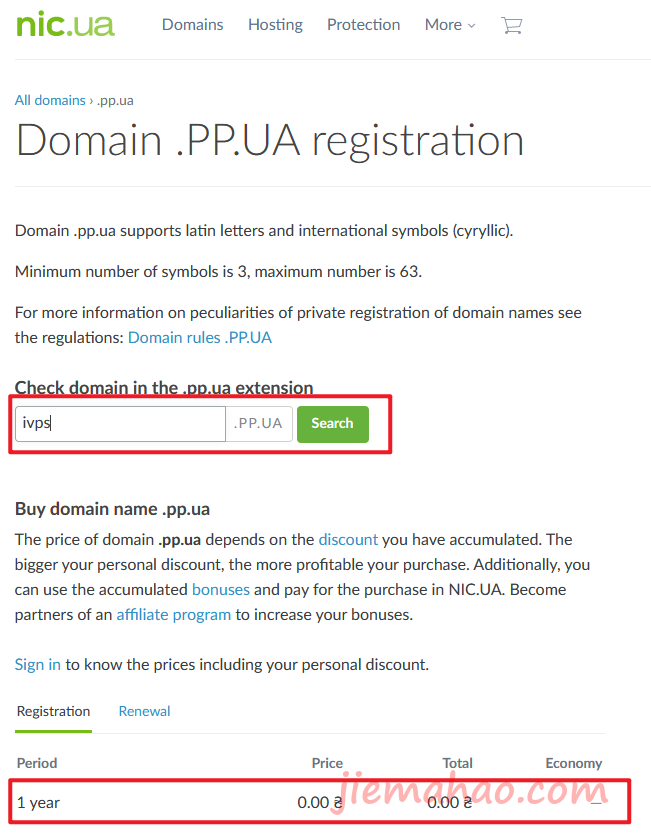Open the affiliate program link
This screenshot has height=835, width=651.
[174, 615]
